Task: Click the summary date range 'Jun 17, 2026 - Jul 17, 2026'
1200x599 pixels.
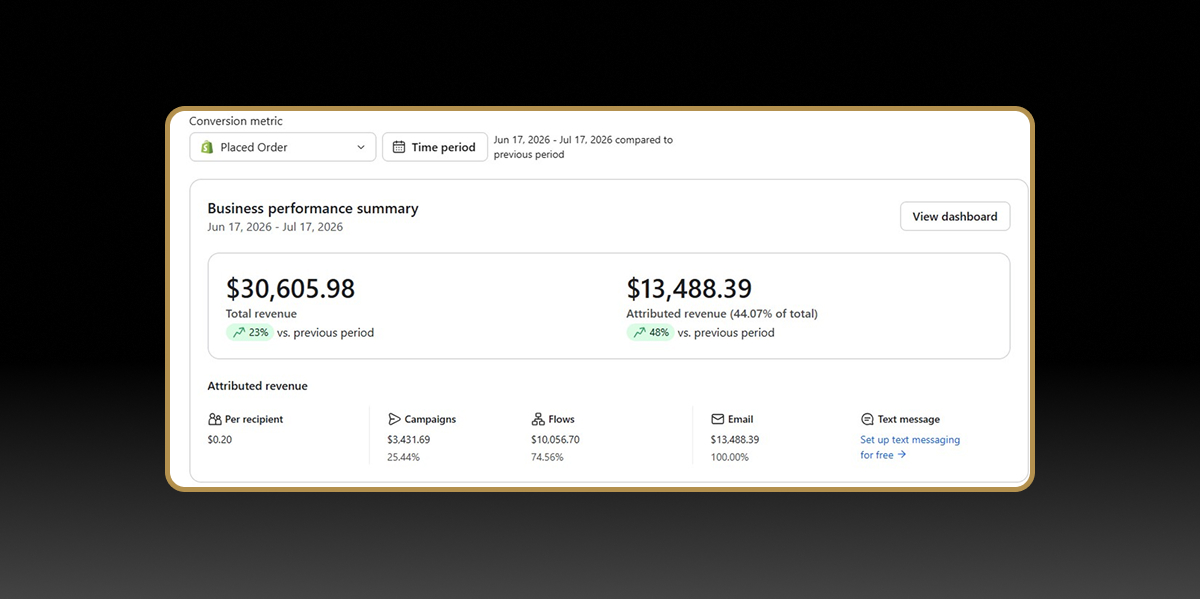Action: pos(275,227)
